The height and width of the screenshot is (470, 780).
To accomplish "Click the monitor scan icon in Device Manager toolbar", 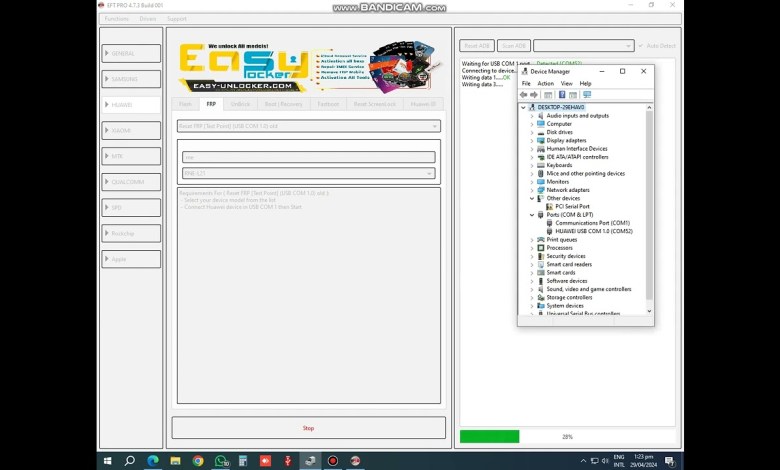I will tap(587, 95).
